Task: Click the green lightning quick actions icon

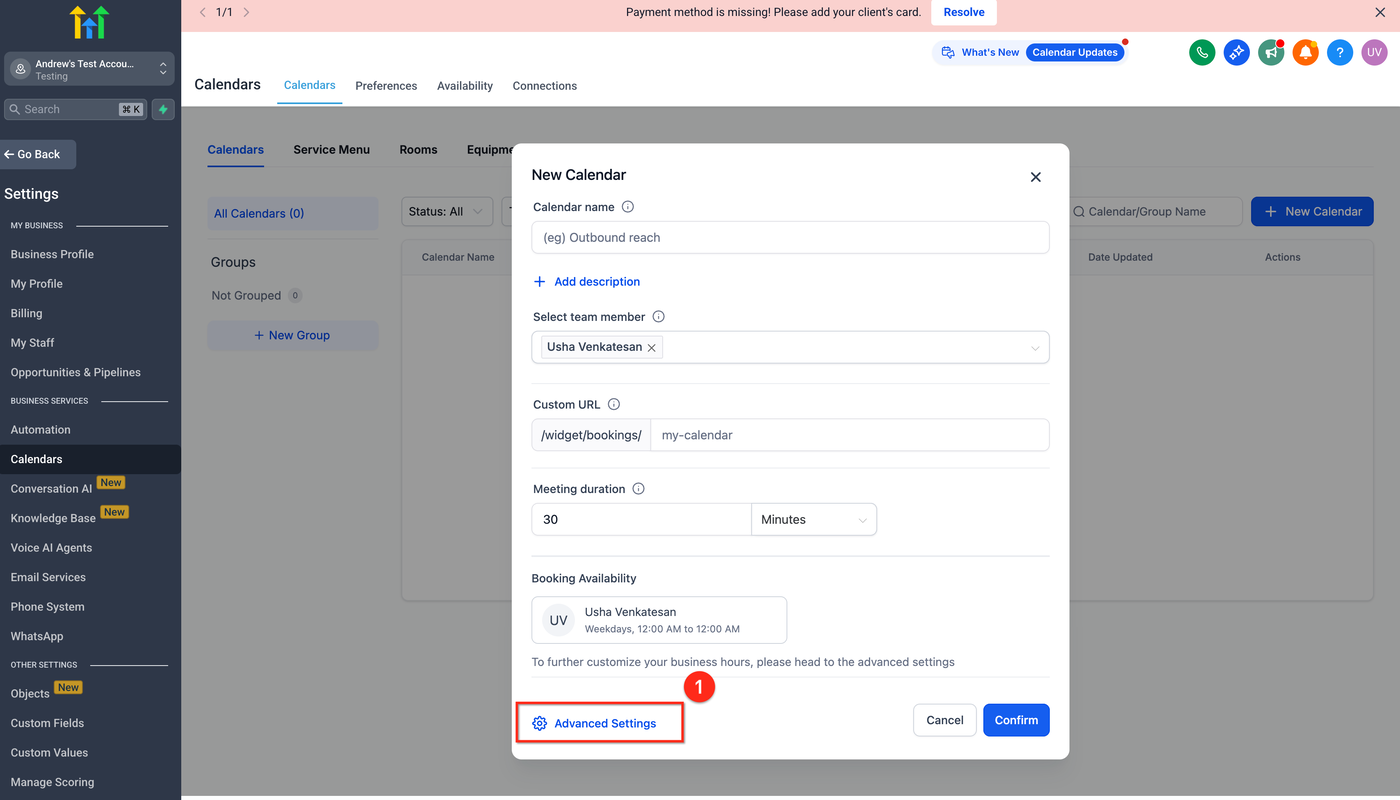Action: 163,109
